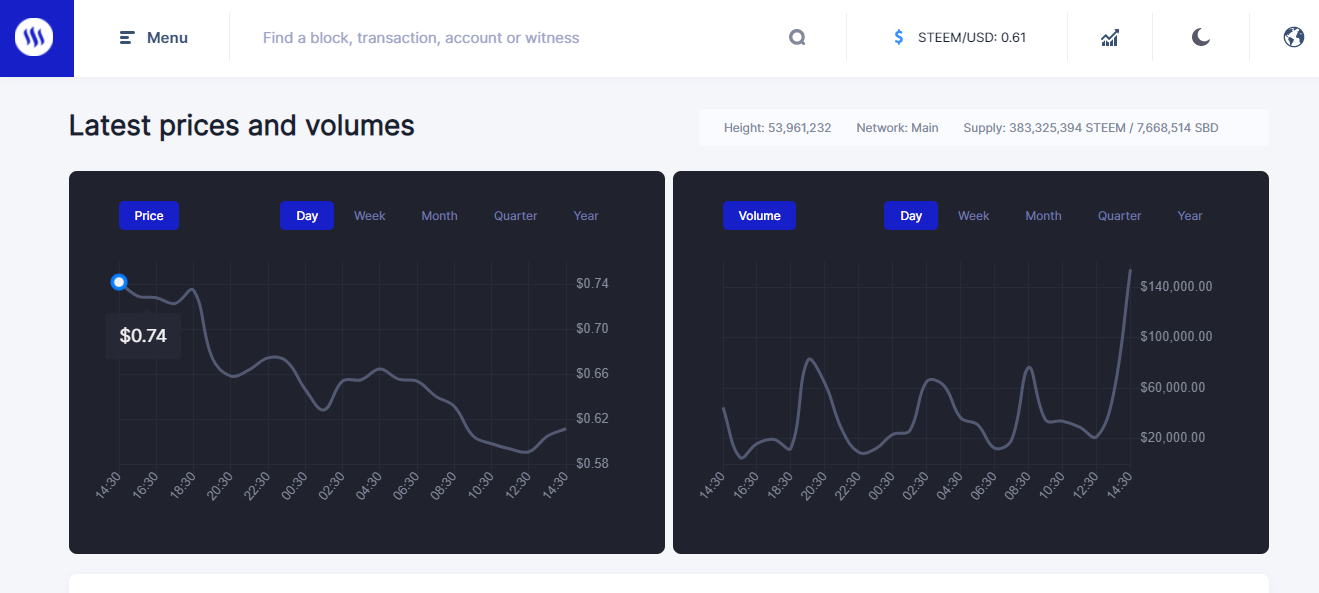This screenshot has height=593, width=1319.
Task: Click the blue Volume button
Action: pos(759,216)
